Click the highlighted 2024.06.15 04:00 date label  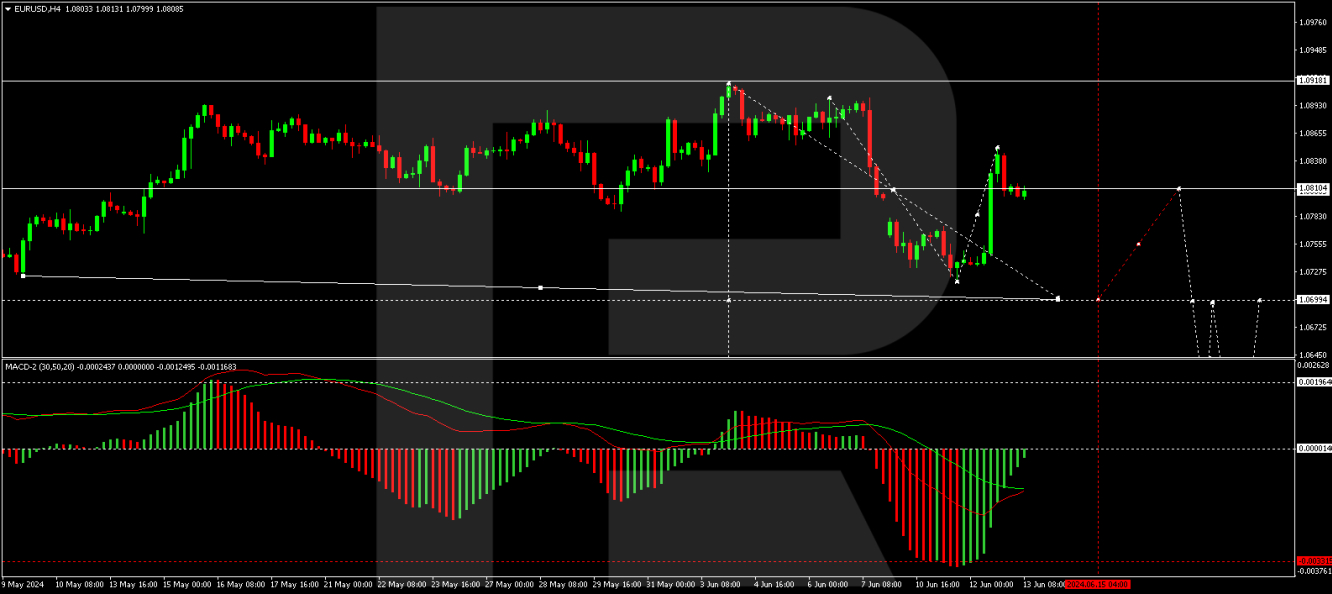(x=1097, y=583)
